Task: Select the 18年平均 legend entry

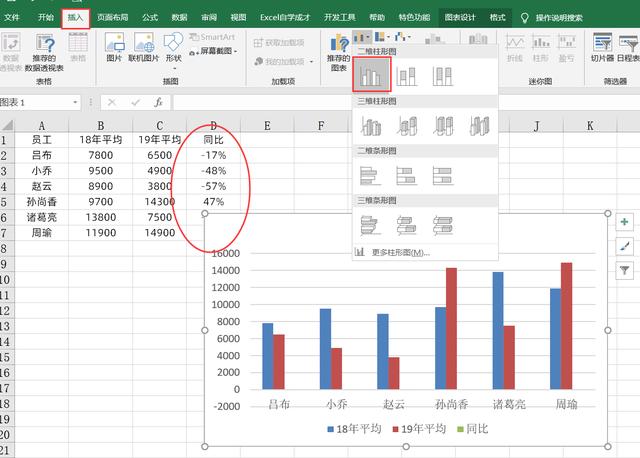Action: coord(354,429)
